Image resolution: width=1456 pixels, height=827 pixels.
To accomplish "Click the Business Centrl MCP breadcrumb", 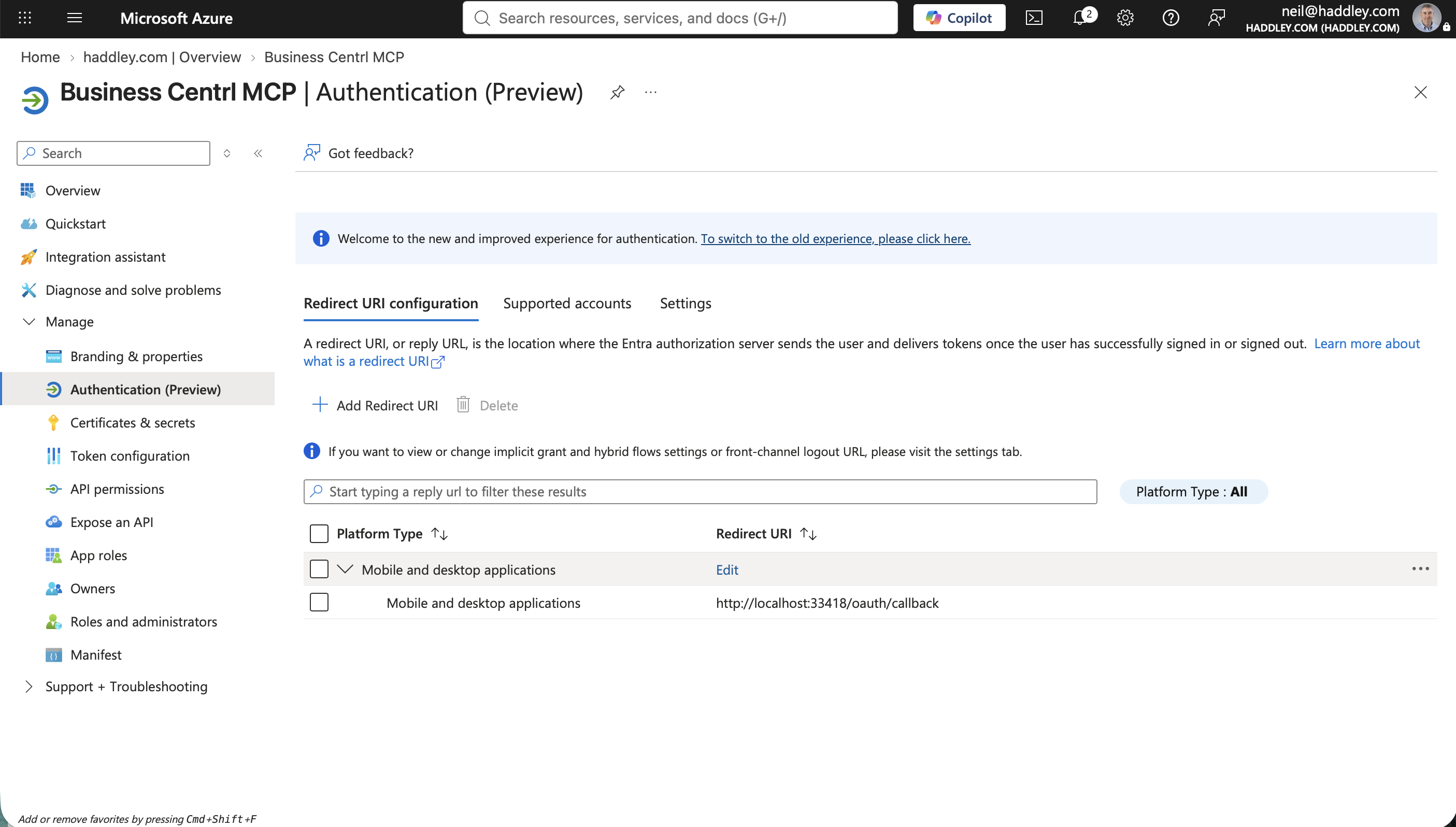I will click(x=334, y=58).
